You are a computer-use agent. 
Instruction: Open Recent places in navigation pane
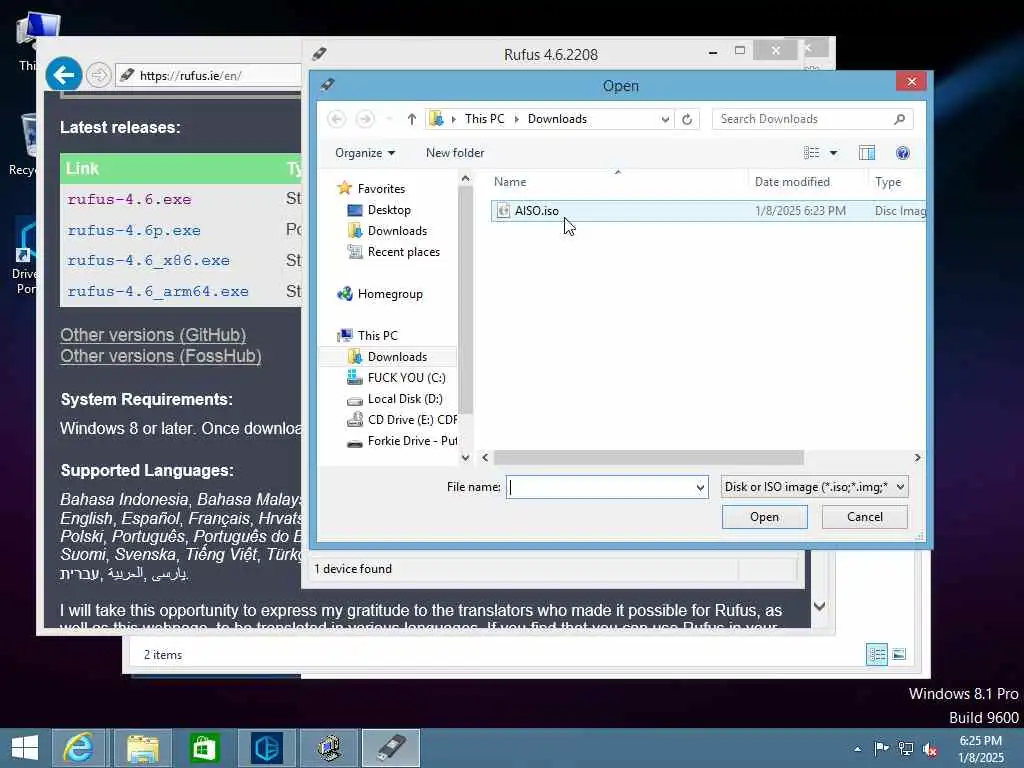[403, 252]
